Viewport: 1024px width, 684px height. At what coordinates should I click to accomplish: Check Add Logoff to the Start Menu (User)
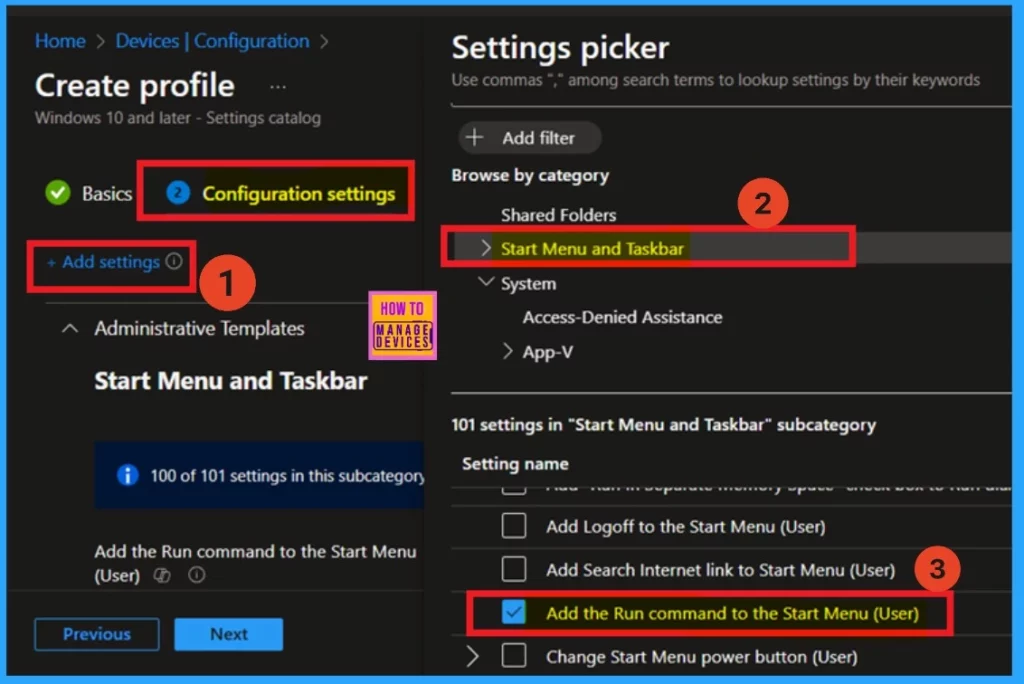point(514,526)
